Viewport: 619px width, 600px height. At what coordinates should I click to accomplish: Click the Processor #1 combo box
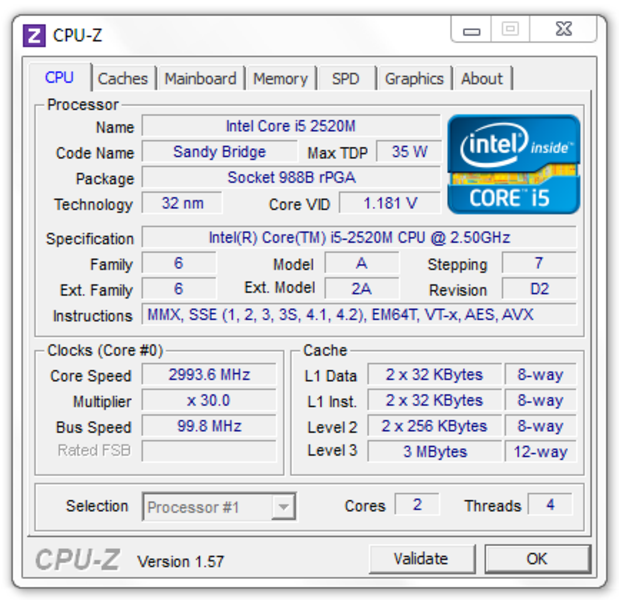[219, 506]
